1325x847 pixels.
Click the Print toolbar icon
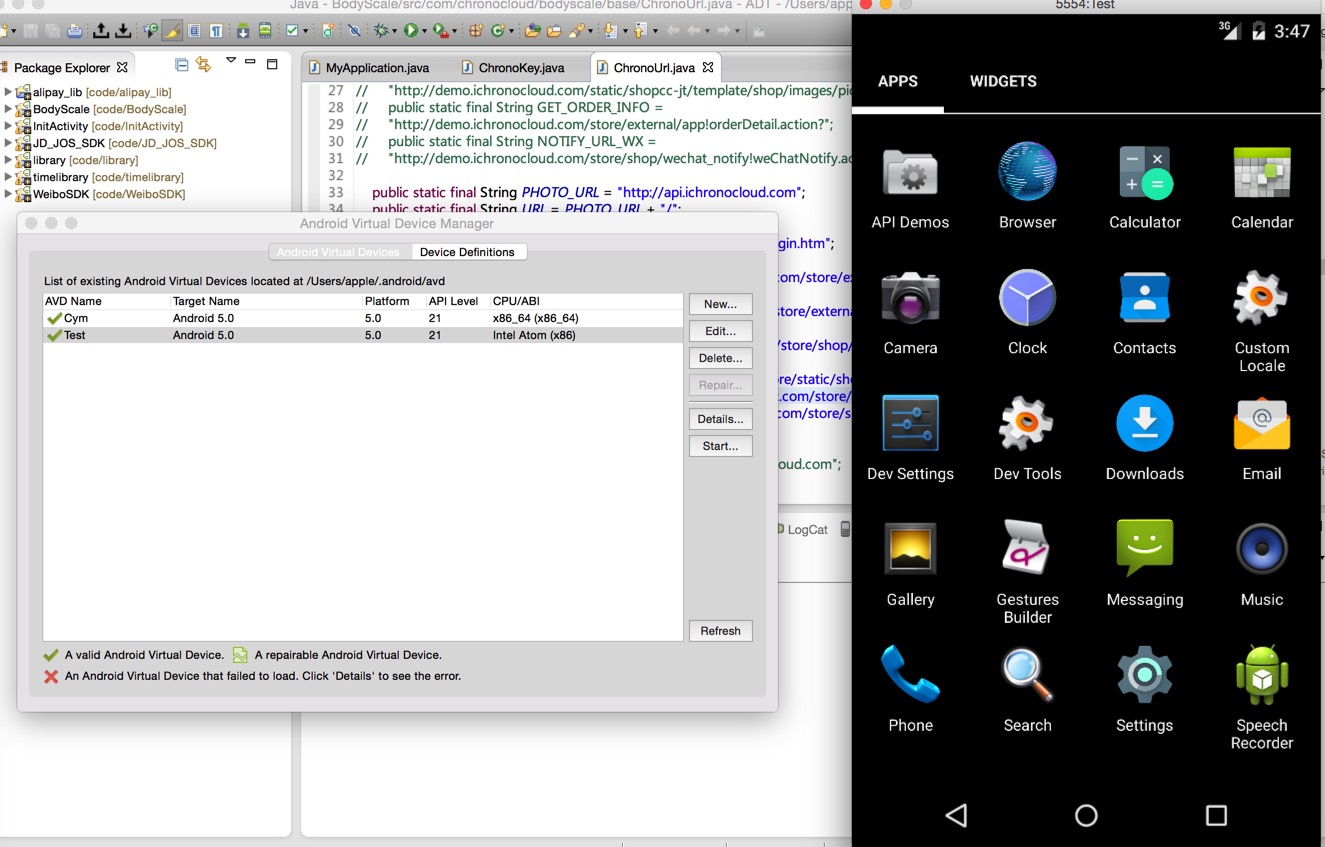point(75,31)
